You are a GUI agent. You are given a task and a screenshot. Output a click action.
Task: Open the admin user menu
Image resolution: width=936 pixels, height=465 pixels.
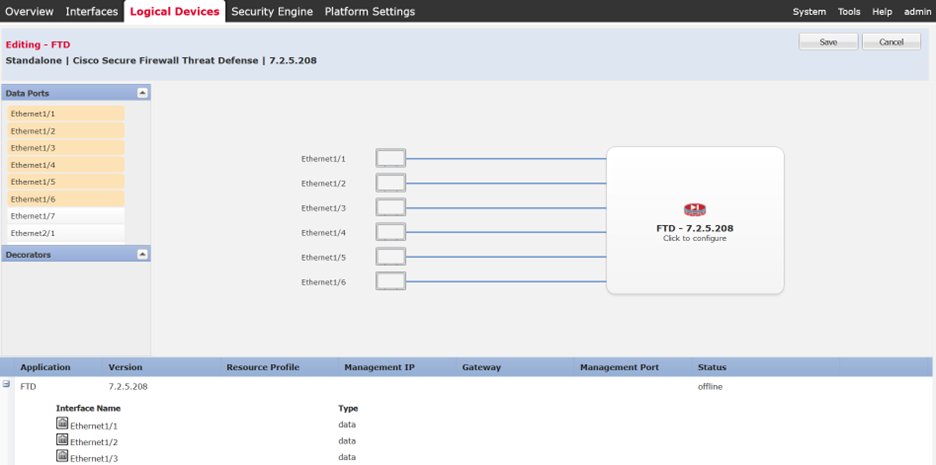(x=917, y=11)
